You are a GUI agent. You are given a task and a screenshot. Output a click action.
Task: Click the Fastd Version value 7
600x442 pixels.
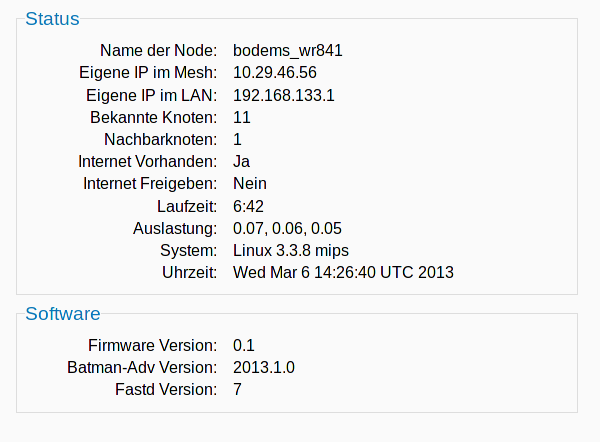coord(238,389)
